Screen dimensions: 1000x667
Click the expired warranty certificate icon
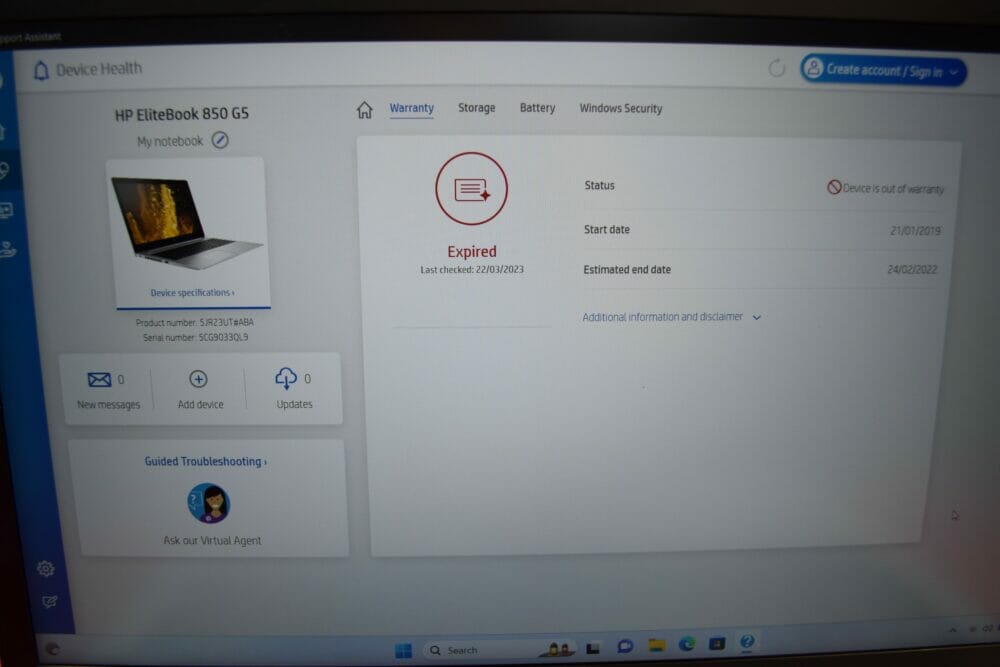471,189
